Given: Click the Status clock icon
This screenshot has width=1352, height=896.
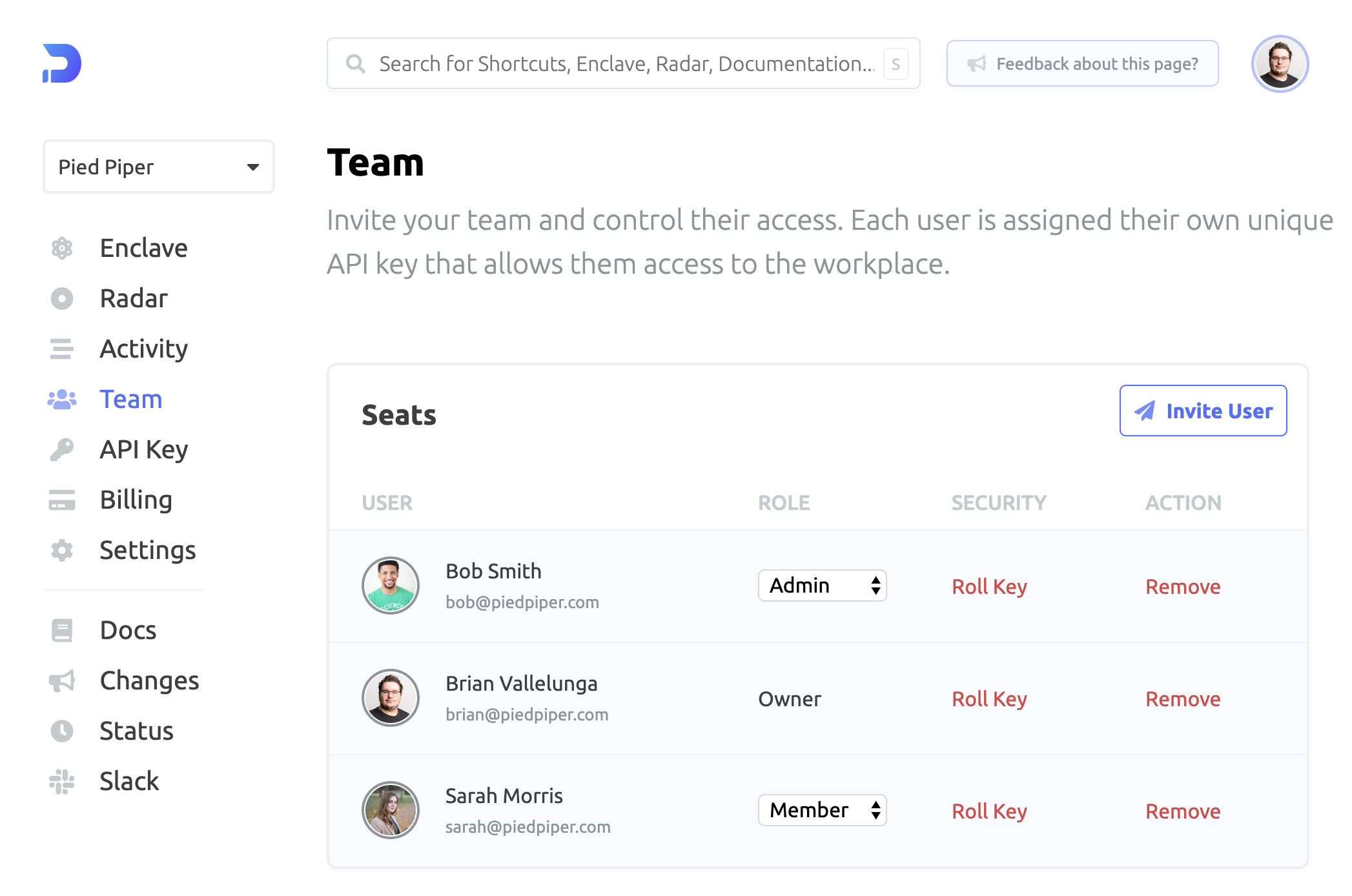Looking at the screenshot, I should point(62,731).
